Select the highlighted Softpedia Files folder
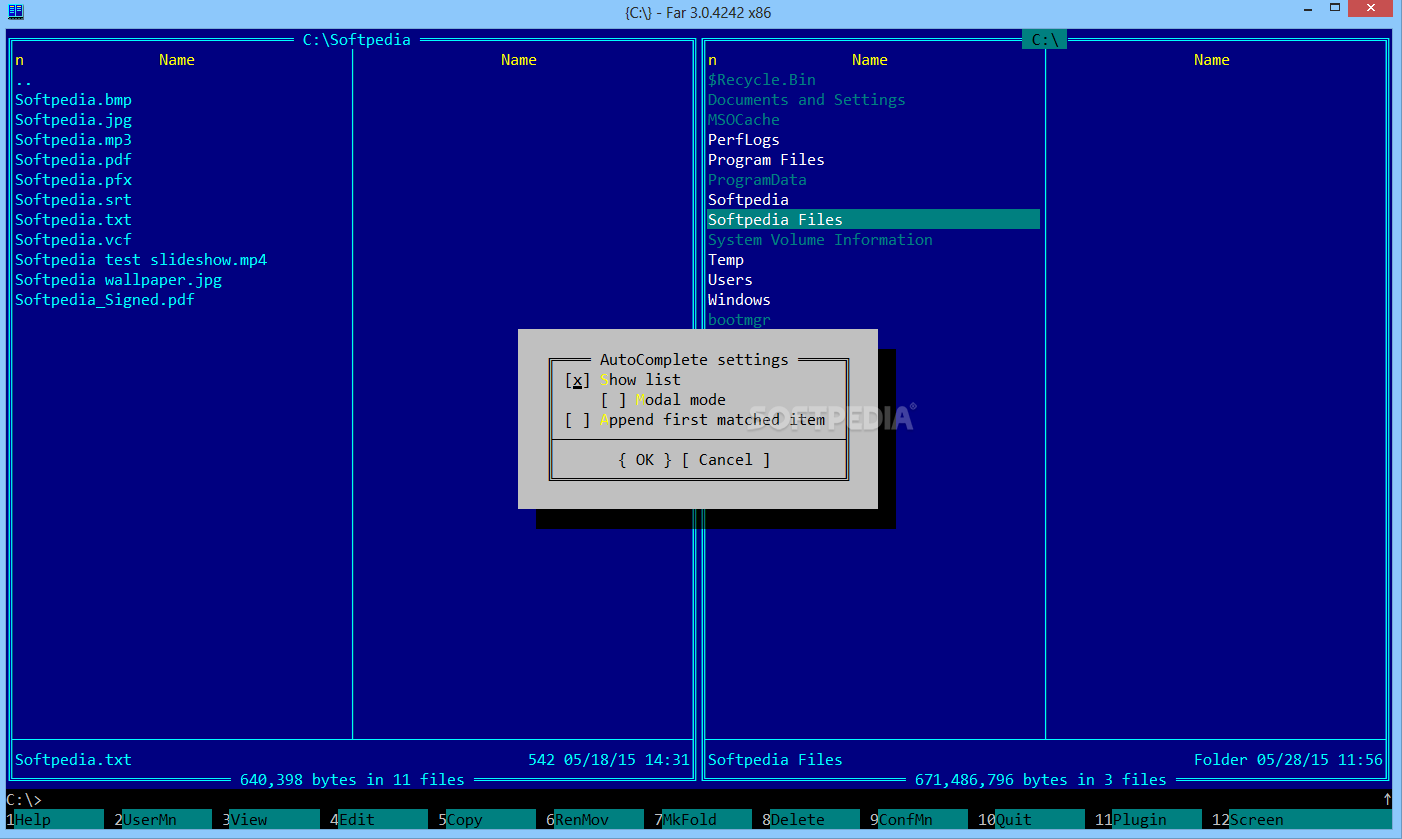The height and width of the screenshot is (839, 1402). (873, 220)
